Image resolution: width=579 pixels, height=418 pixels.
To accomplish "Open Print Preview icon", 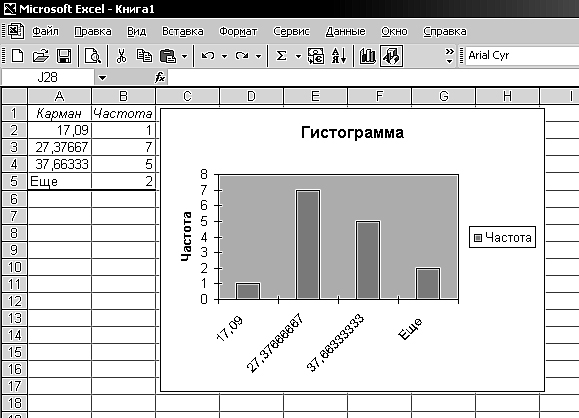I will [92, 56].
